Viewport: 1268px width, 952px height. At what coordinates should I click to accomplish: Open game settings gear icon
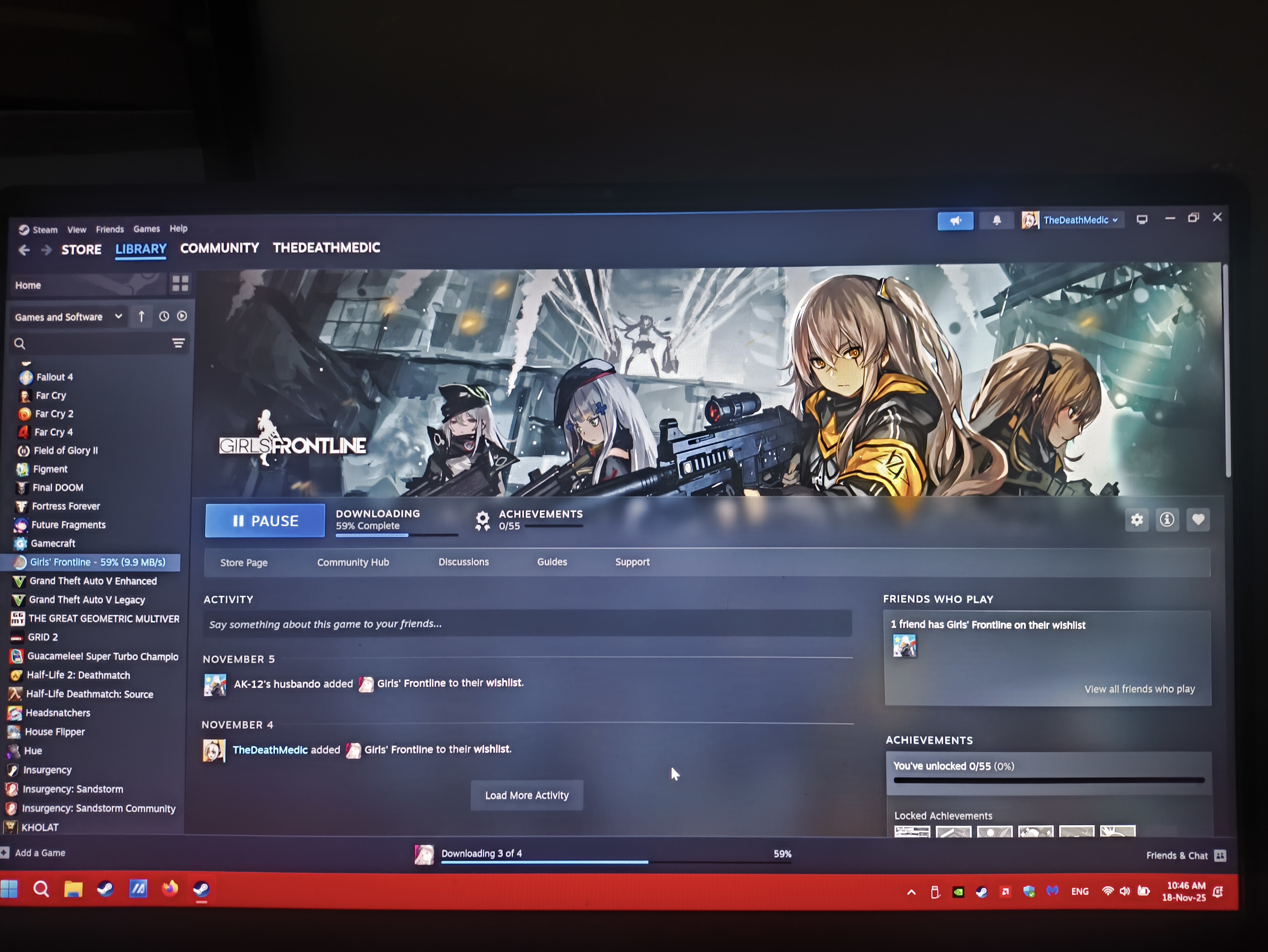pos(1137,520)
